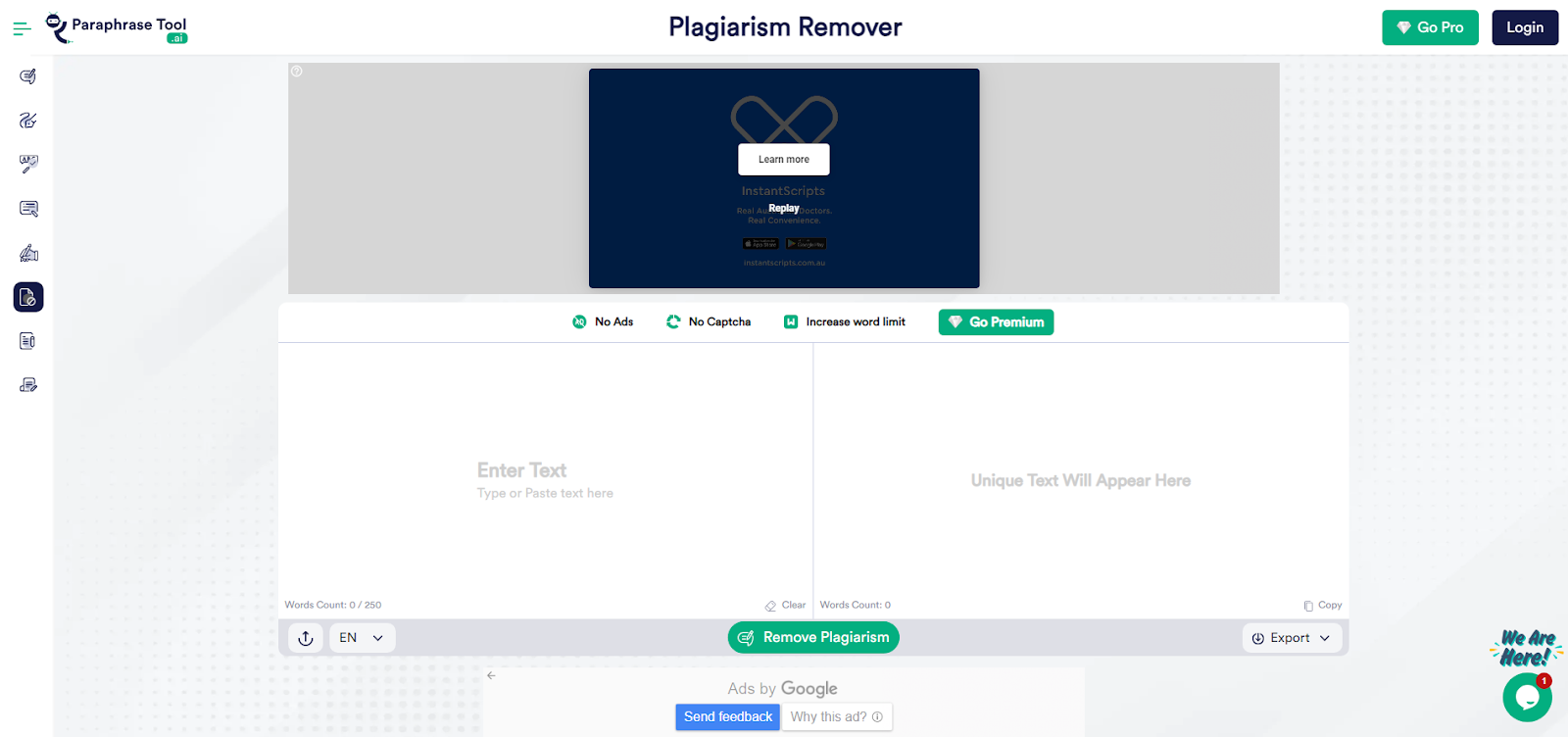
Task: Click the 'We Are Here!' chat sticker
Action: tap(1527, 648)
